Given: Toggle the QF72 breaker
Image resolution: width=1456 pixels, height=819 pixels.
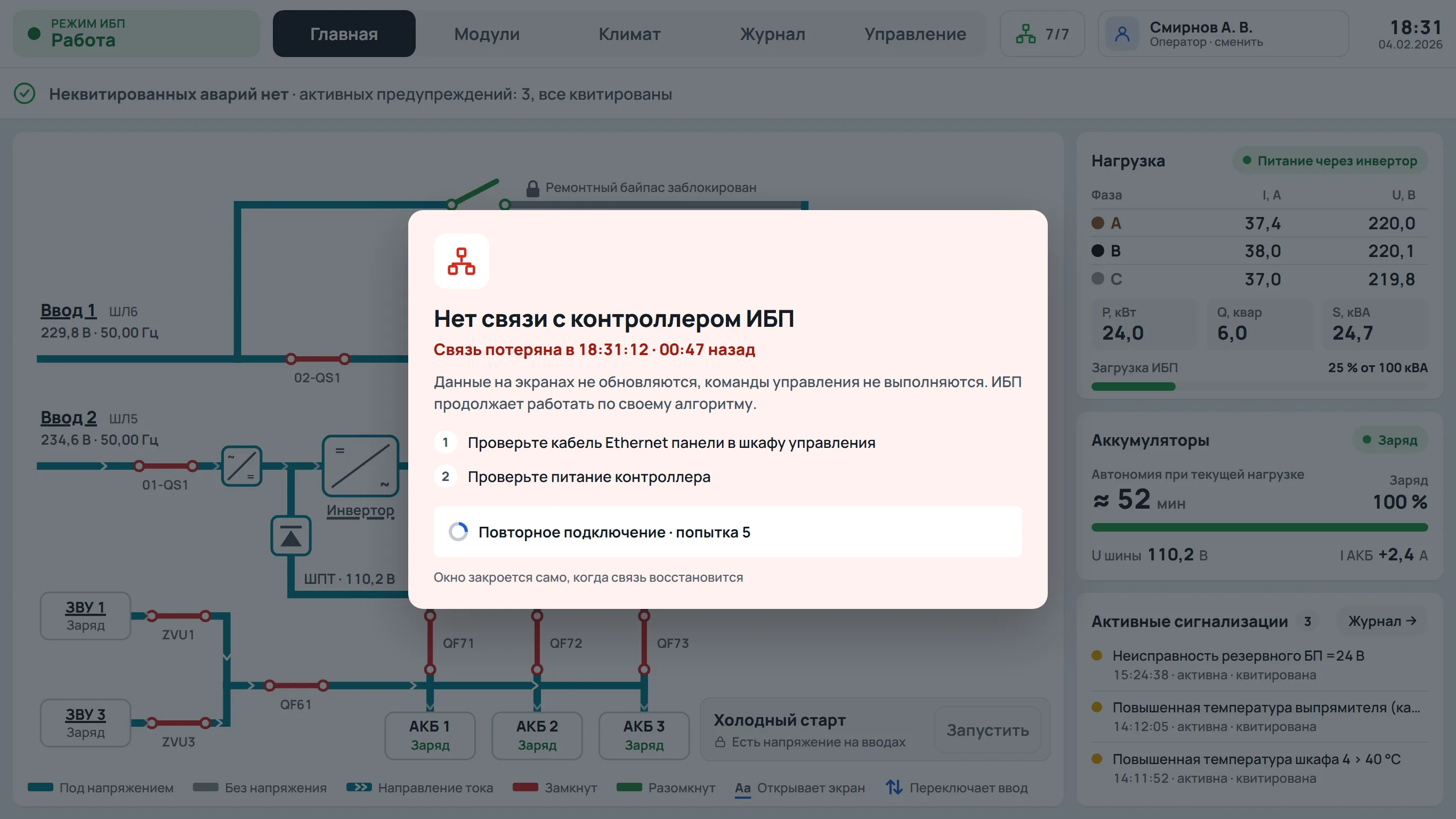Looking at the screenshot, I should [x=537, y=643].
